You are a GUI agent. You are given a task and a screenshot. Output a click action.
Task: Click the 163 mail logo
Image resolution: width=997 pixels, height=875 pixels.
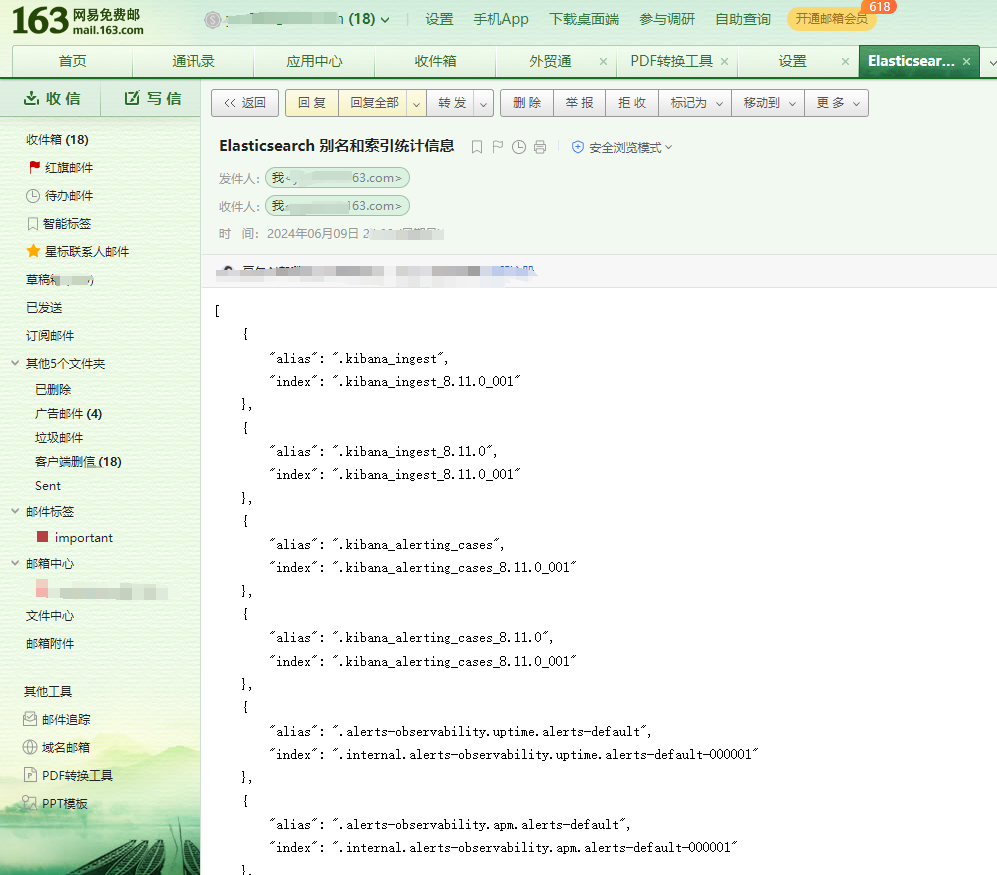pyautogui.click(x=78, y=21)
